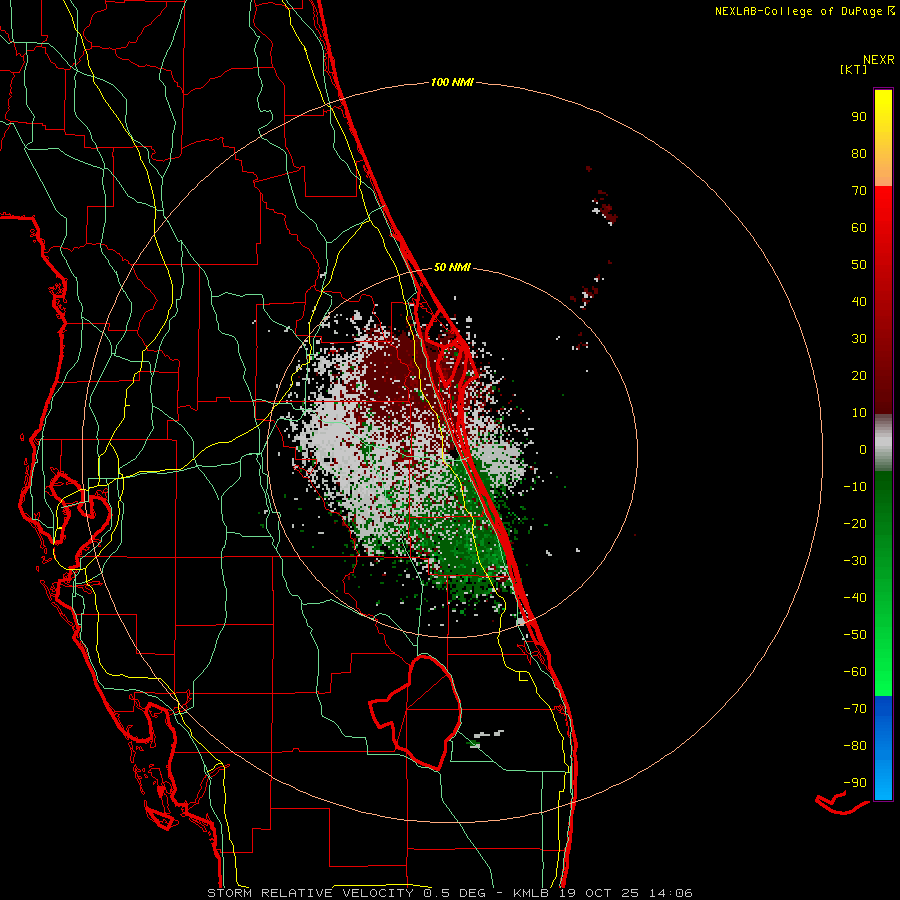Click the 30 value on velocity scale
The width and height of the screenshot is (900, 900).
859,339
